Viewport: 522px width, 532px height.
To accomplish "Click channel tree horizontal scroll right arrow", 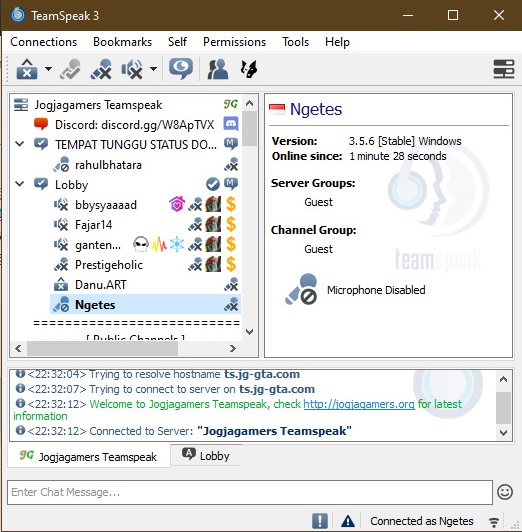I will tap(232, 349).
